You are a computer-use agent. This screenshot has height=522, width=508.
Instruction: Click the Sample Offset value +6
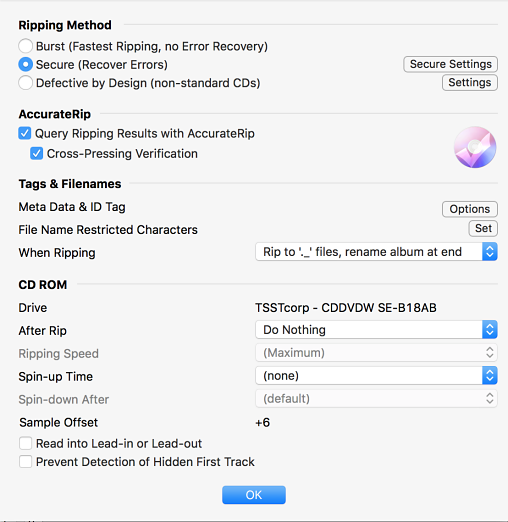[x=262, y=423]
